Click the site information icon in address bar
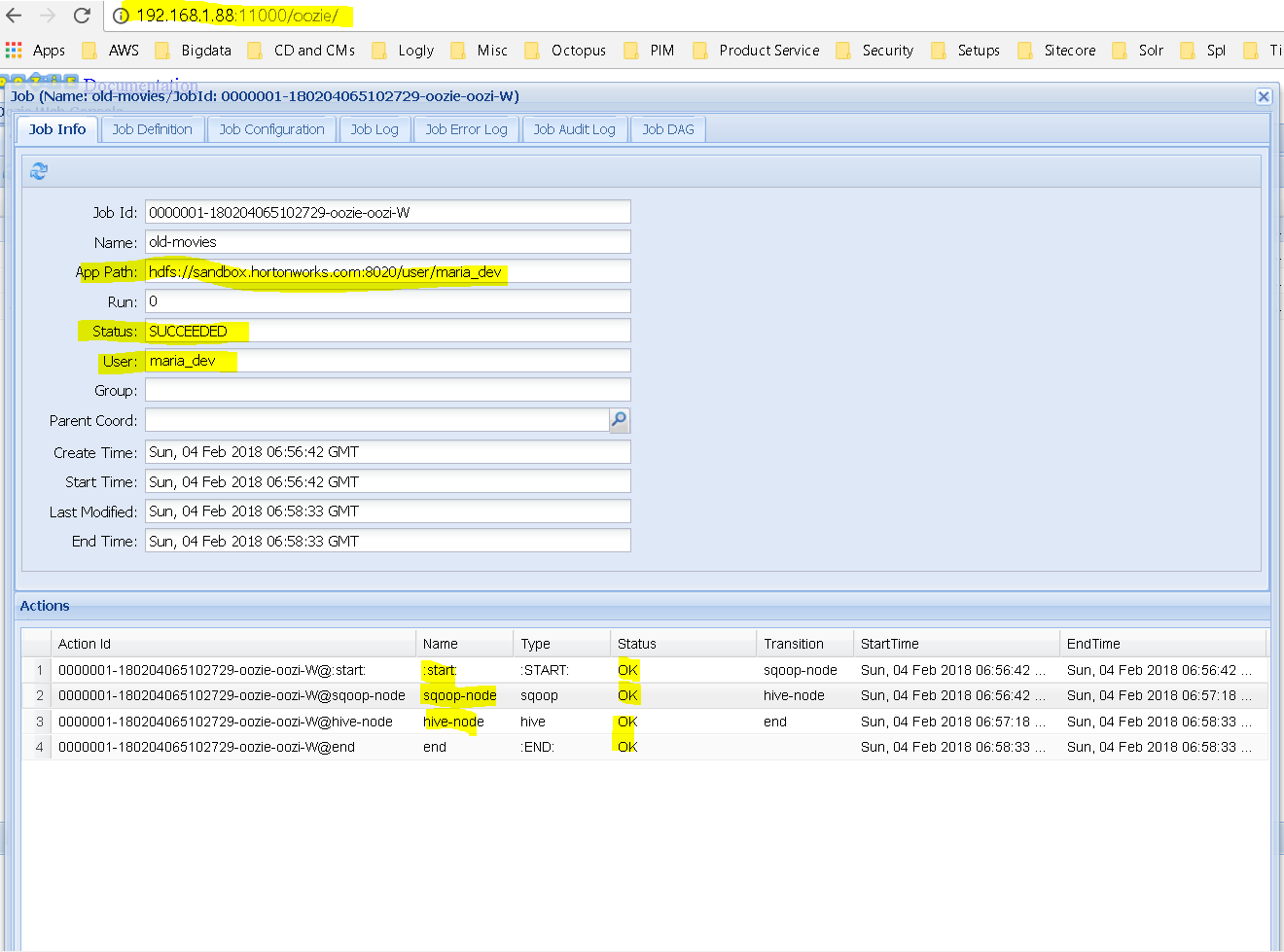The height and width of the screenshot is (952, 1284). click(x=121, y=16)
